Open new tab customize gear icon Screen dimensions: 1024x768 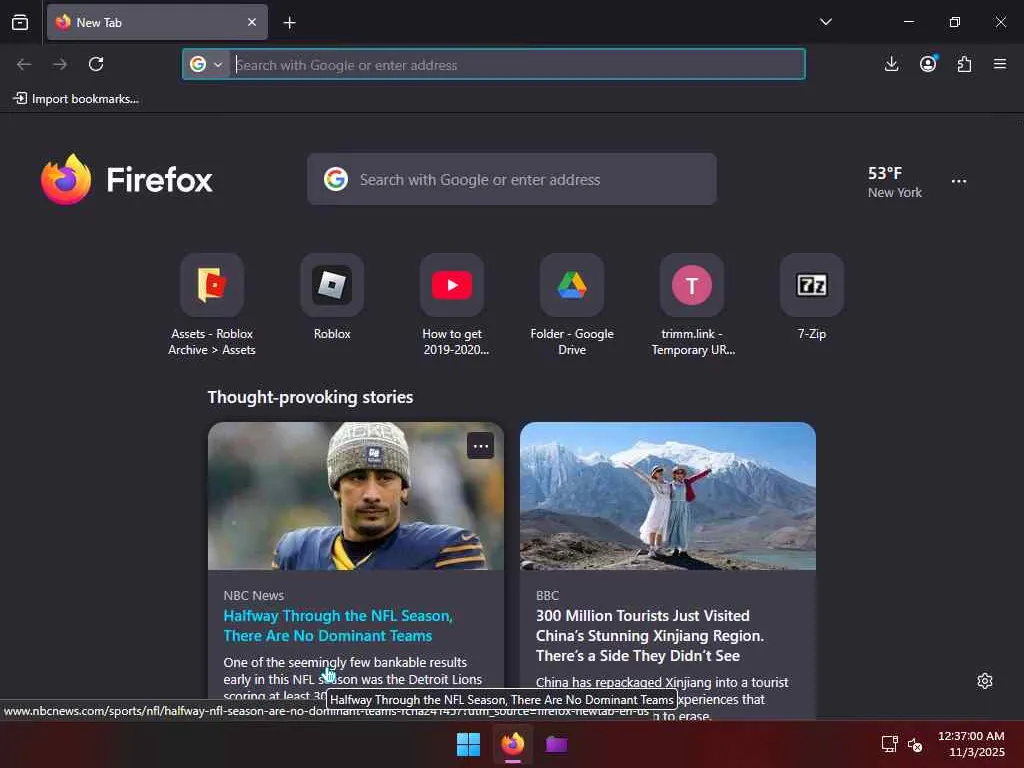(x=985, y=681)
